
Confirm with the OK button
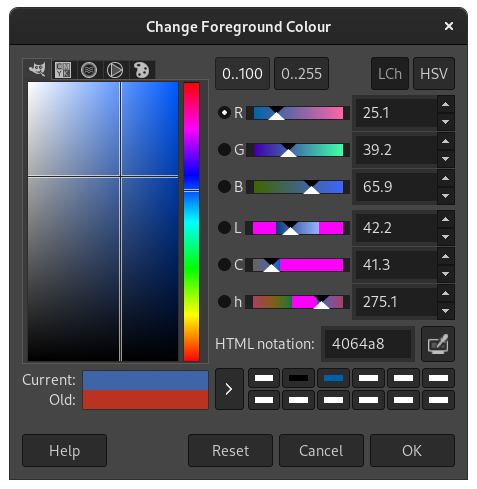(412, 451)
